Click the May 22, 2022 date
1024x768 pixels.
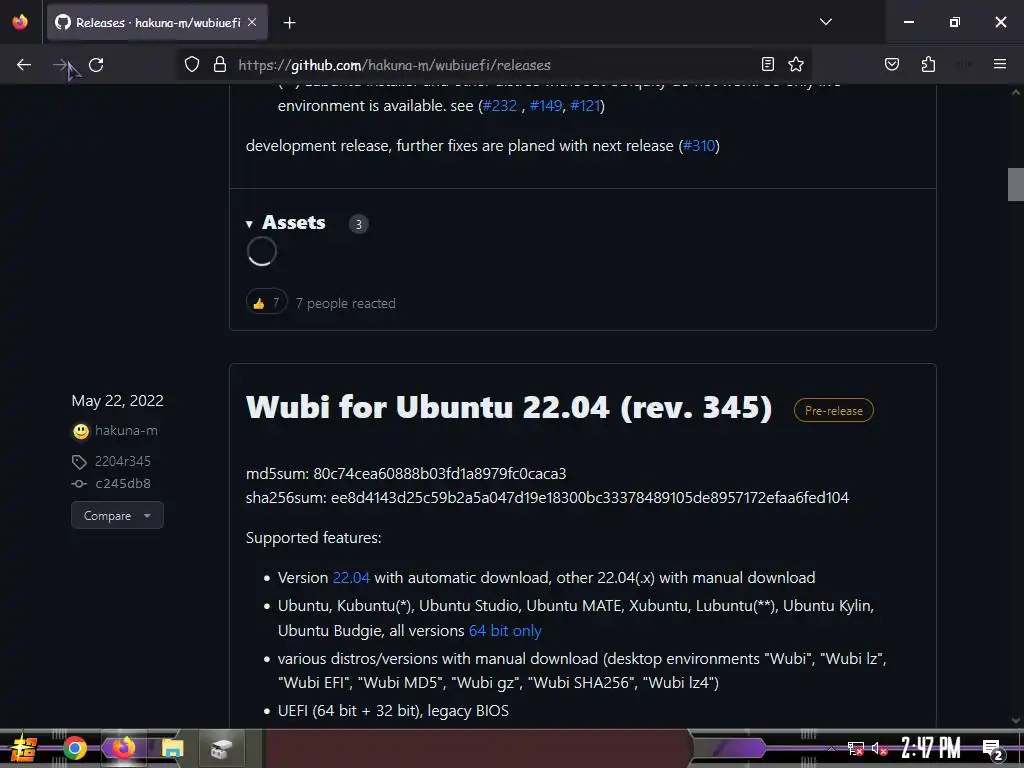118,400
